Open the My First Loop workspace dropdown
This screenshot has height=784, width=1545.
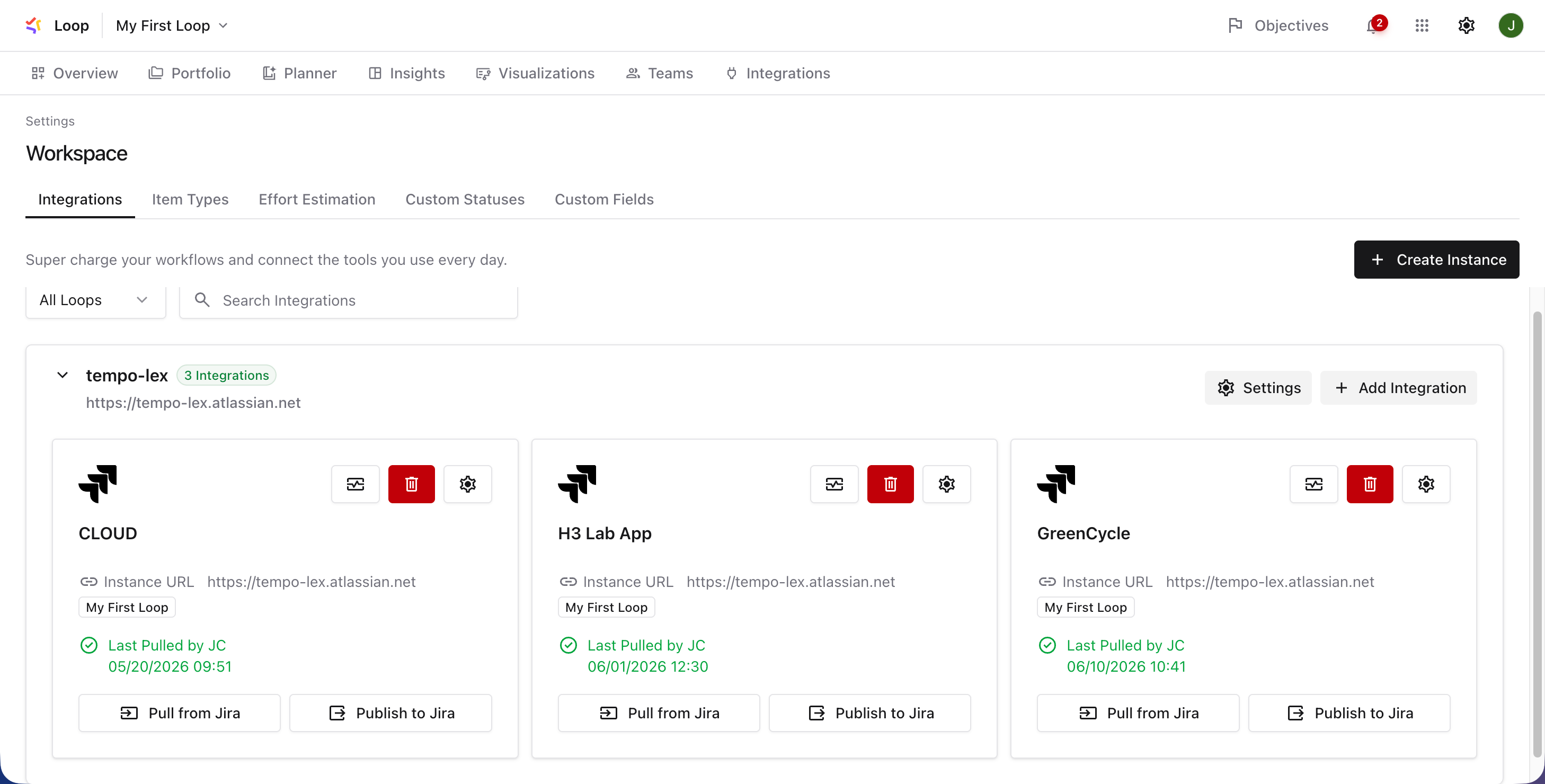(x=172, y=25)
